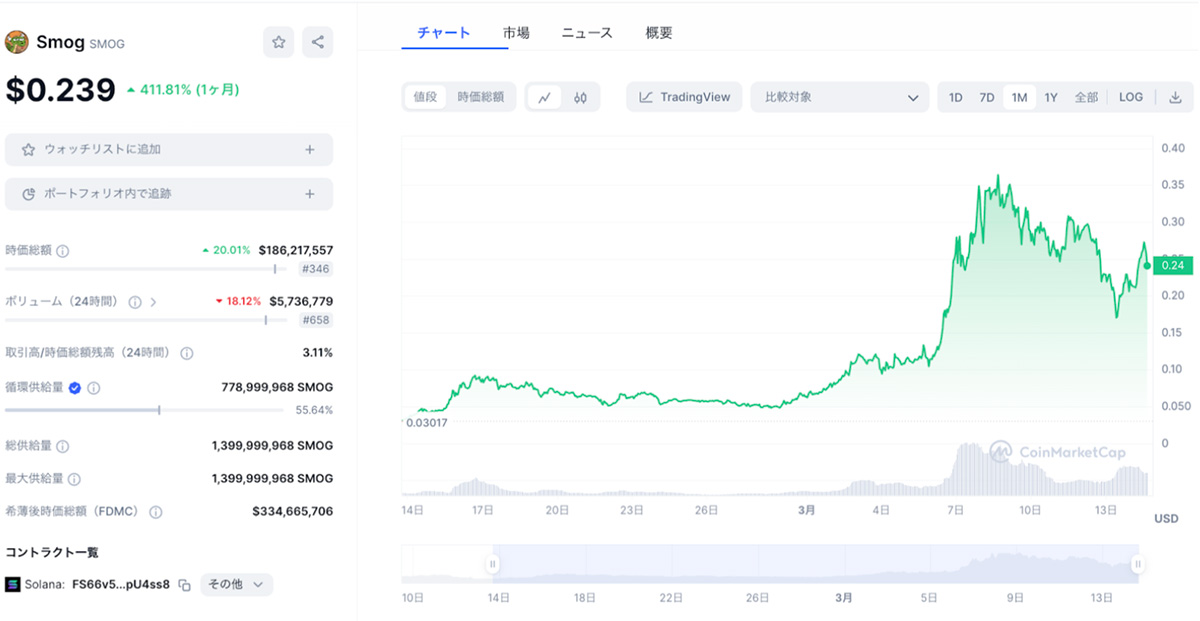This screenshot has height=621, width=1200.
Task: Open the 市場 tab
Action: (517, 33)
